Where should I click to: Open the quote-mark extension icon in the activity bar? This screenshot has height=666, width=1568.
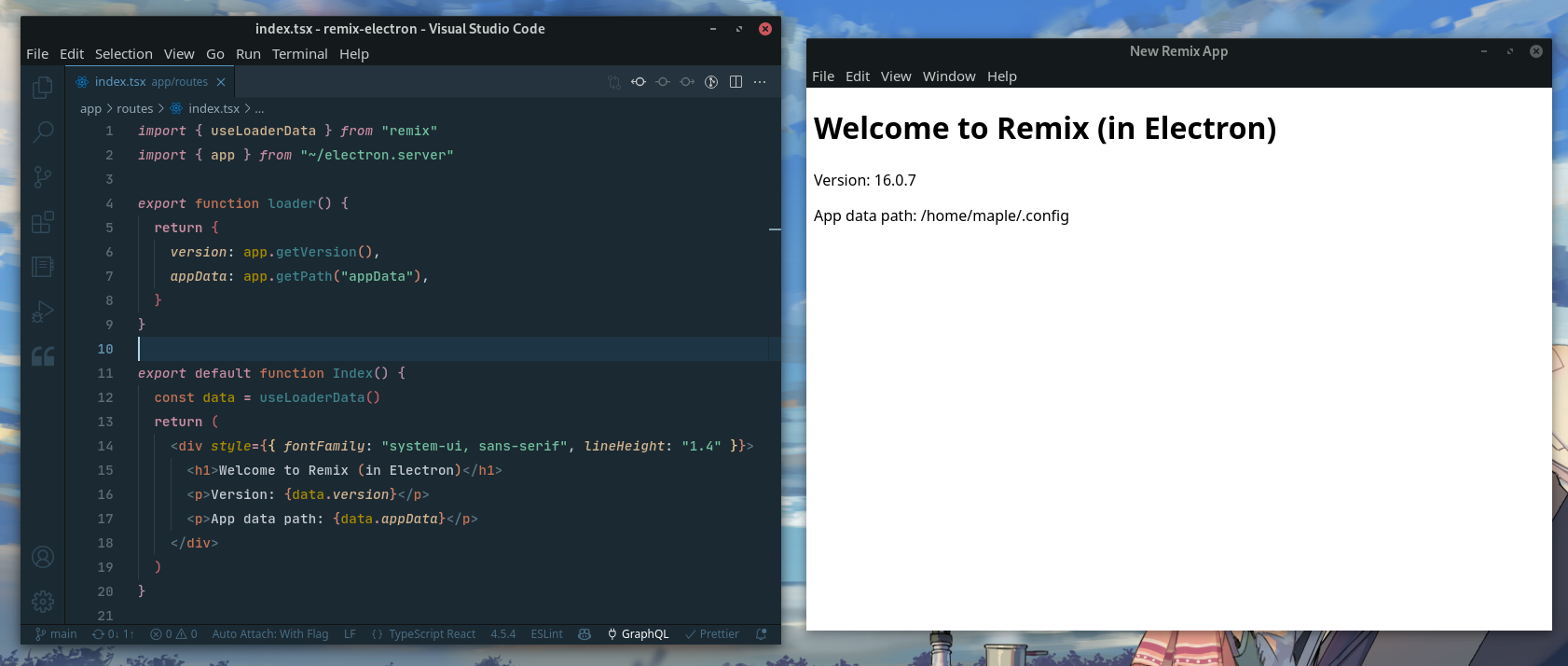pyautogui.click(x=43, y=356)
